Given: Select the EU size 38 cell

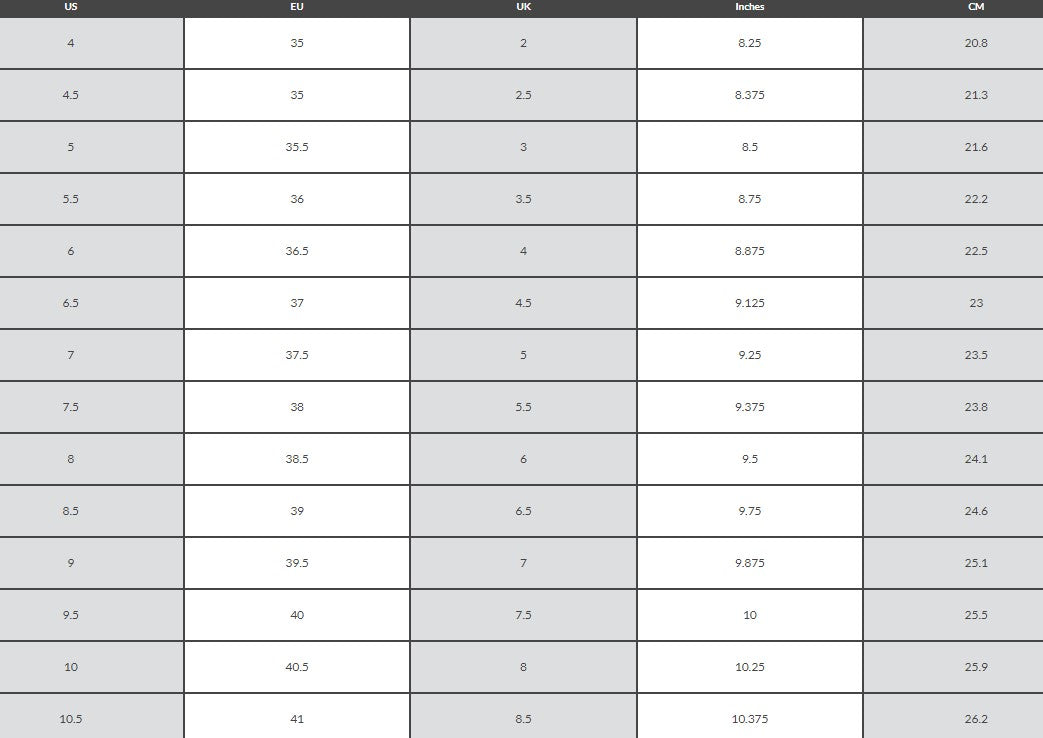Looking at the screenshot, I should 297,407.
